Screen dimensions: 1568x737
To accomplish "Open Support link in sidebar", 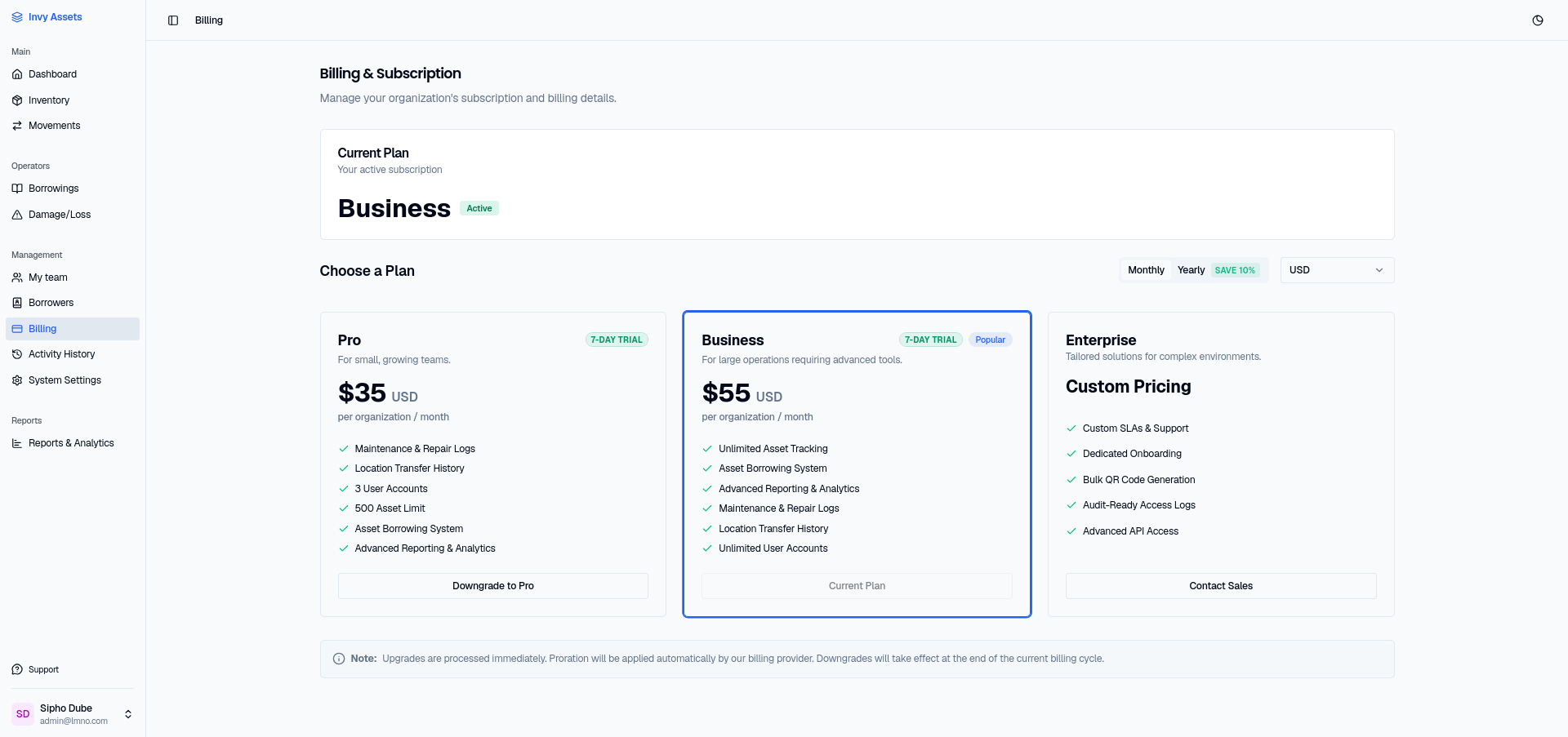I will (x=73, y=669).
